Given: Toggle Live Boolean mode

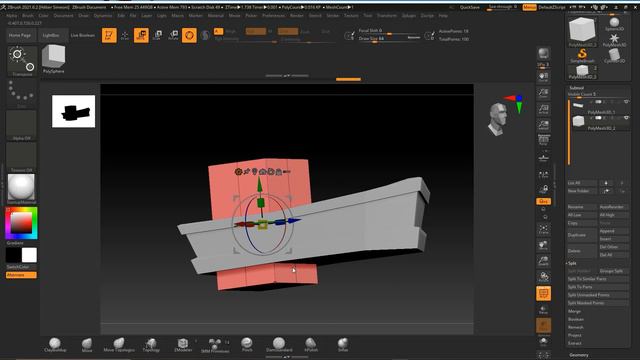Looking at the screenshot, I should 83,36.
